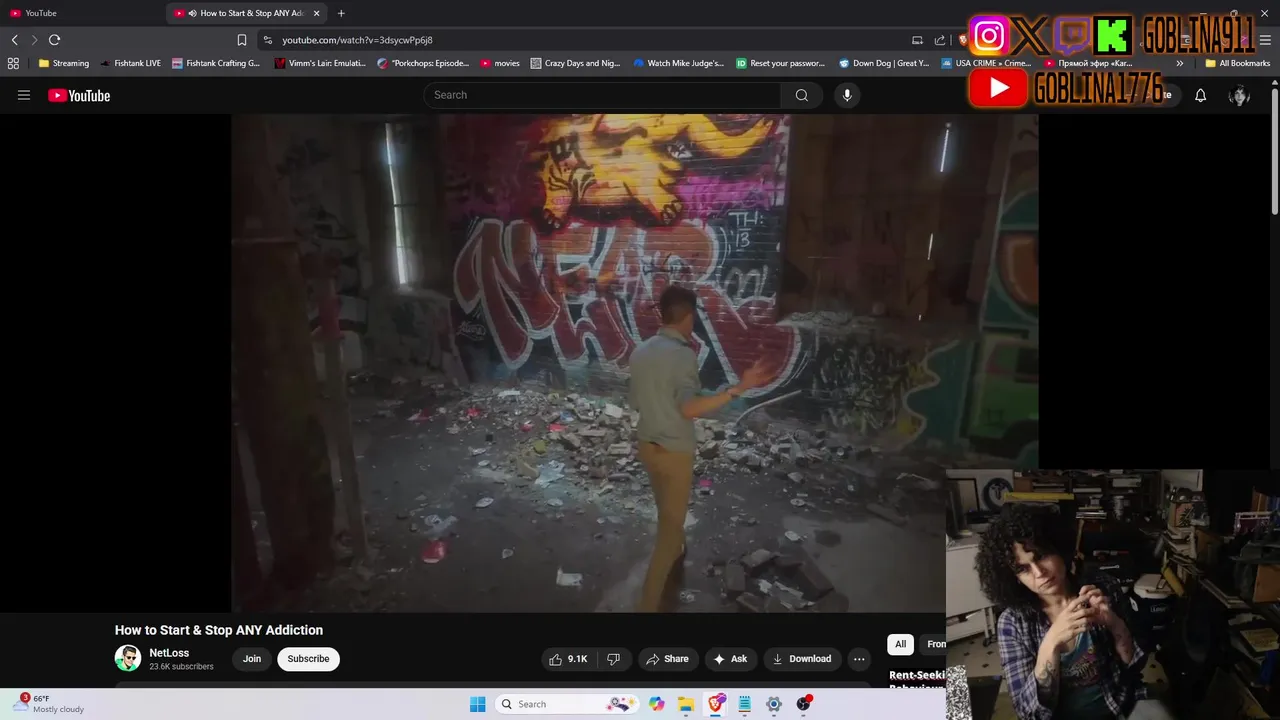View site information icon beside the URL
The height and width of the screenshot is (720, 1280).
(267, 40)
